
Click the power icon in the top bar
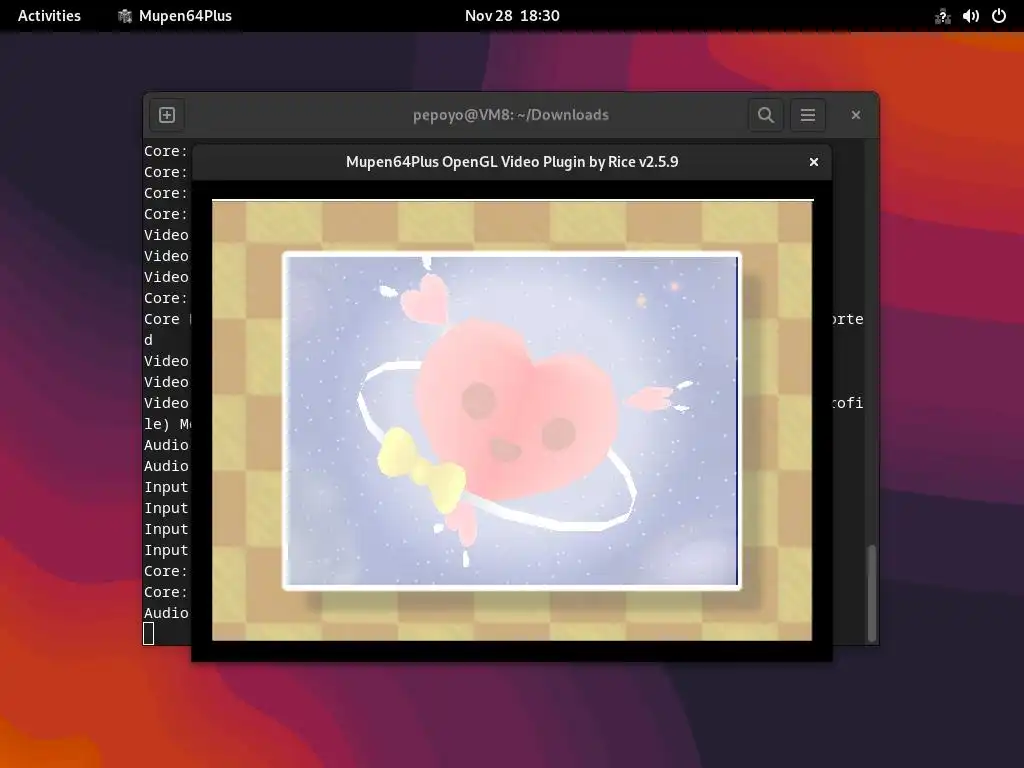(x=999, y=16)
